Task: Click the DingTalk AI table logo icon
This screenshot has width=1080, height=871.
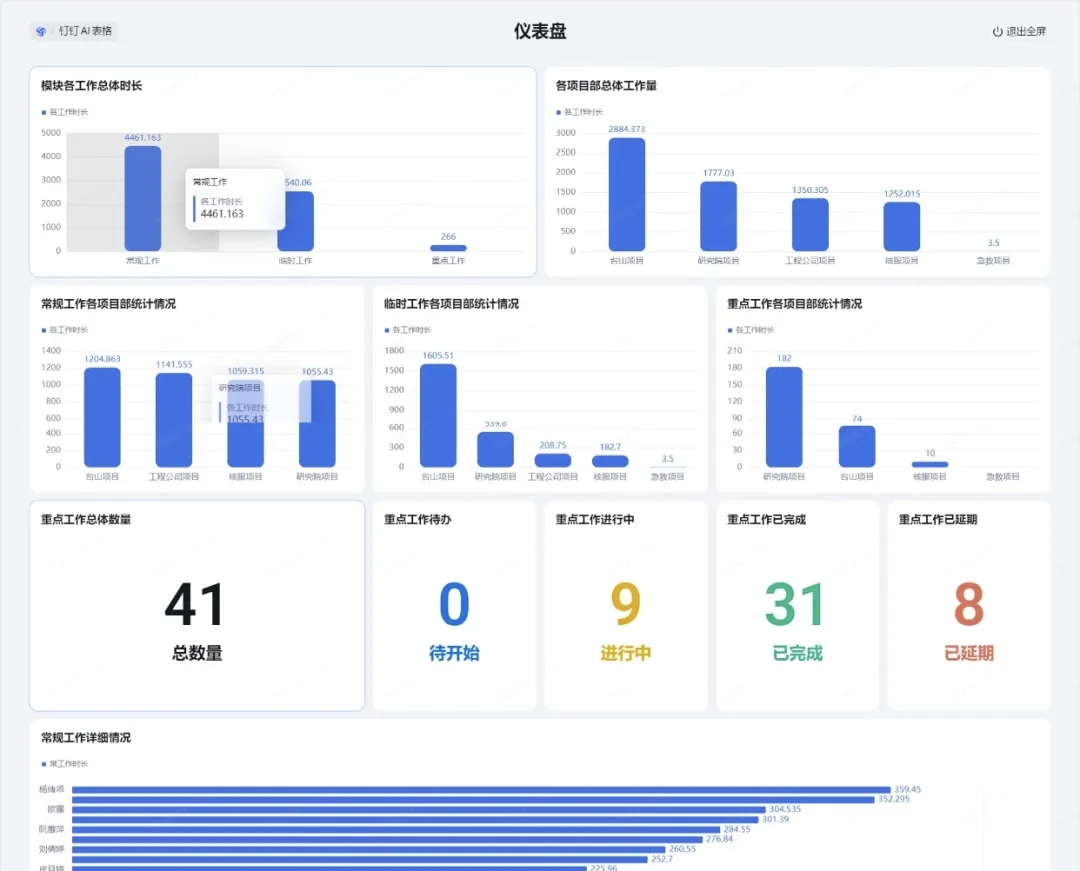Action: click(41, 31)
